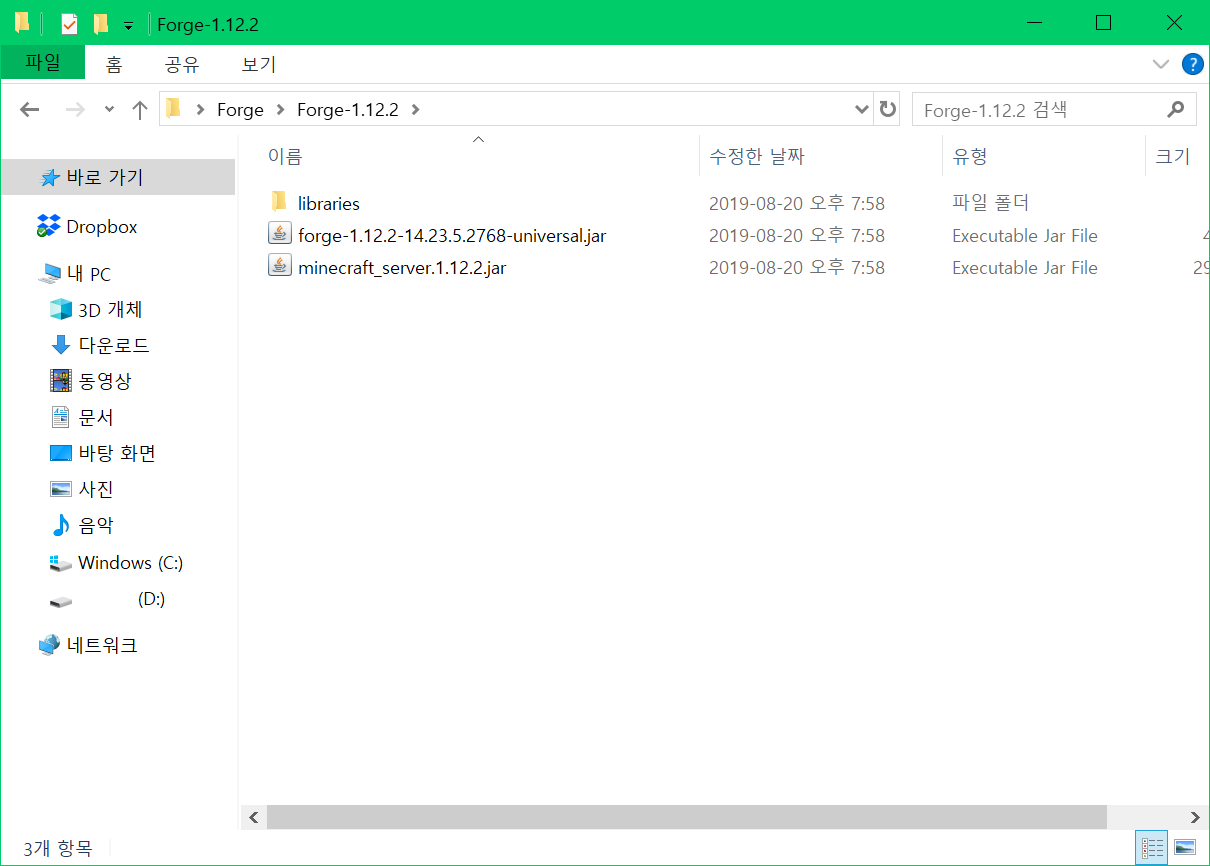Click the Forge breadcrumb in address bar

coord(240,110)
